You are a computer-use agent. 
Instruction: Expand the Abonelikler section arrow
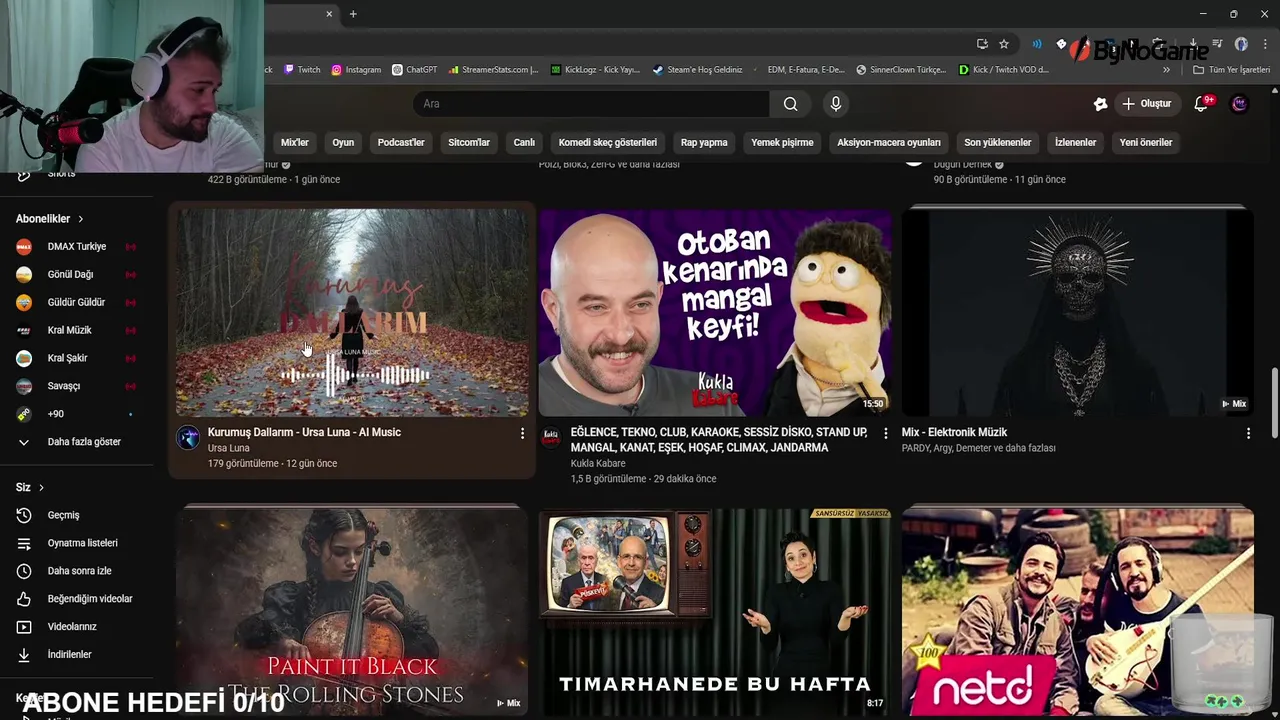pyautogui.click(x=81, y=219)
